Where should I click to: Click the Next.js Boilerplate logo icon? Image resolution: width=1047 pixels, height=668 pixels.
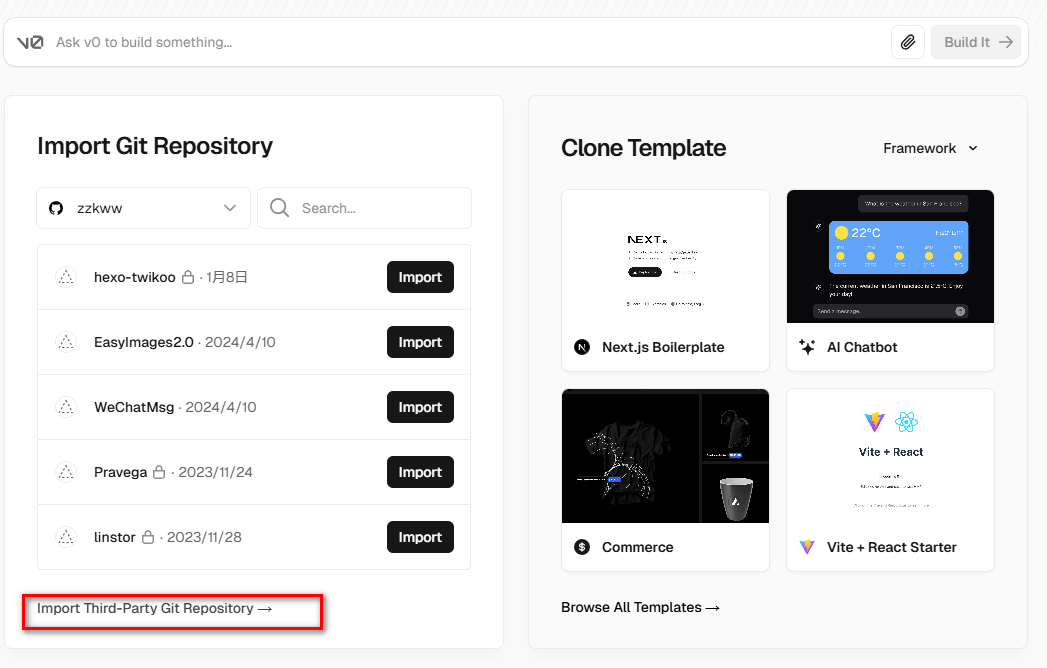[582, 347]
